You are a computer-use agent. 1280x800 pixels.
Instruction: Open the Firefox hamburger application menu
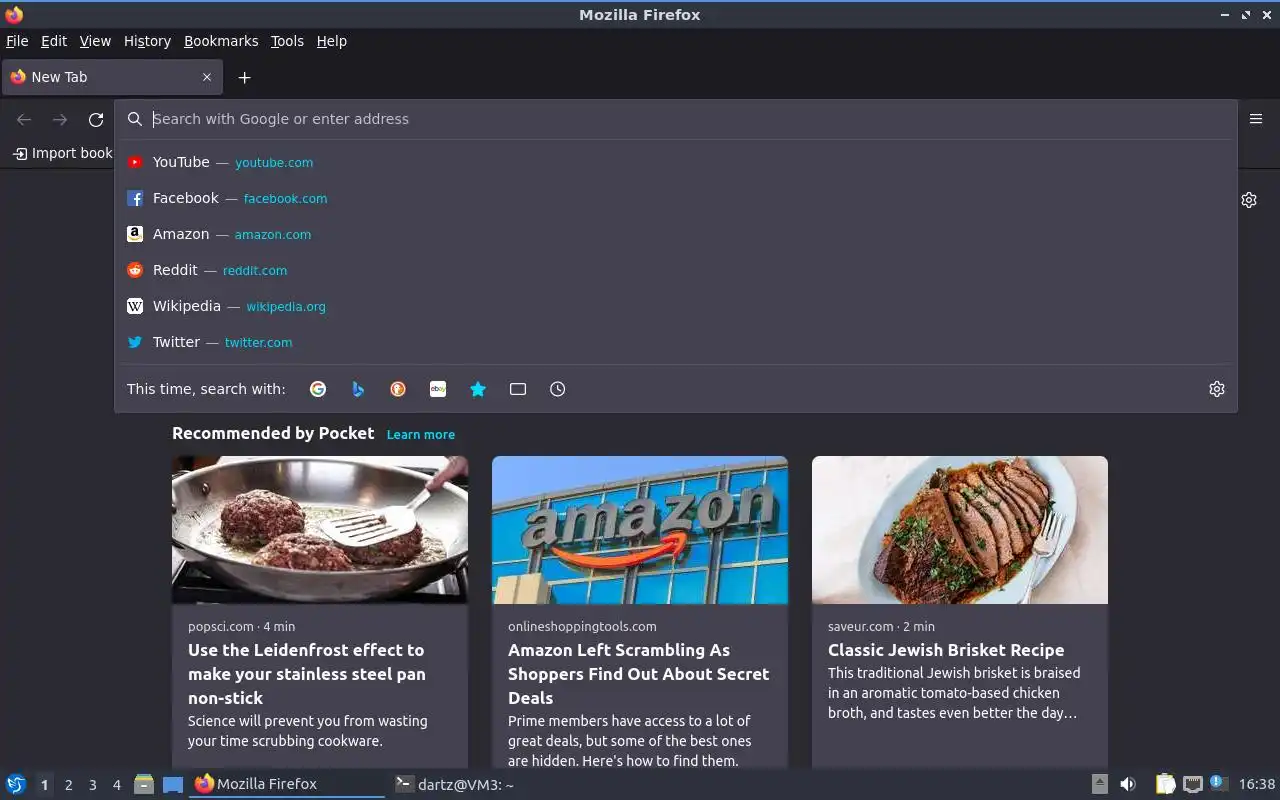click(x=1256, y=118)
